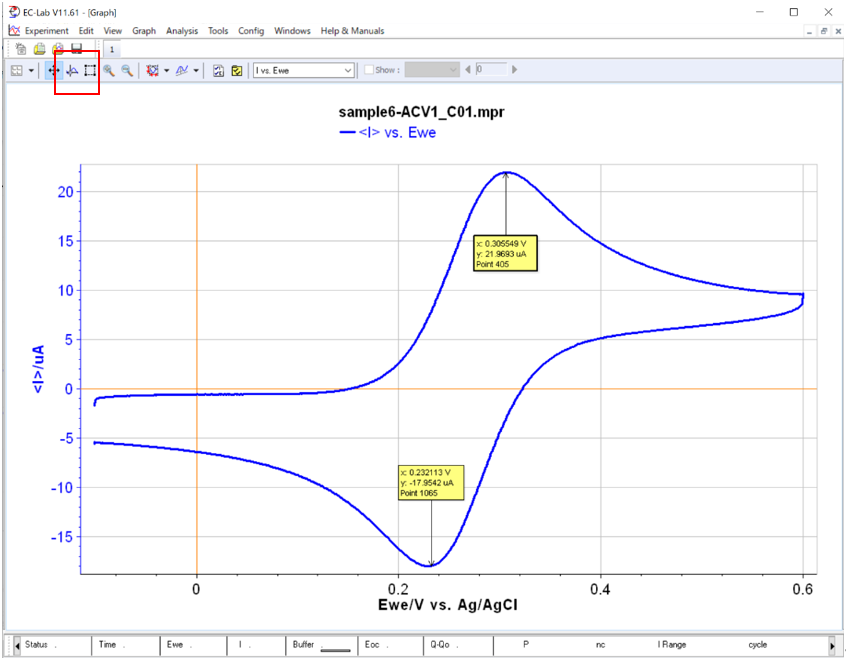Viewport: 846px width, 660px height.
Task: Open the Edit menu
Action: [x=86, y=31]
